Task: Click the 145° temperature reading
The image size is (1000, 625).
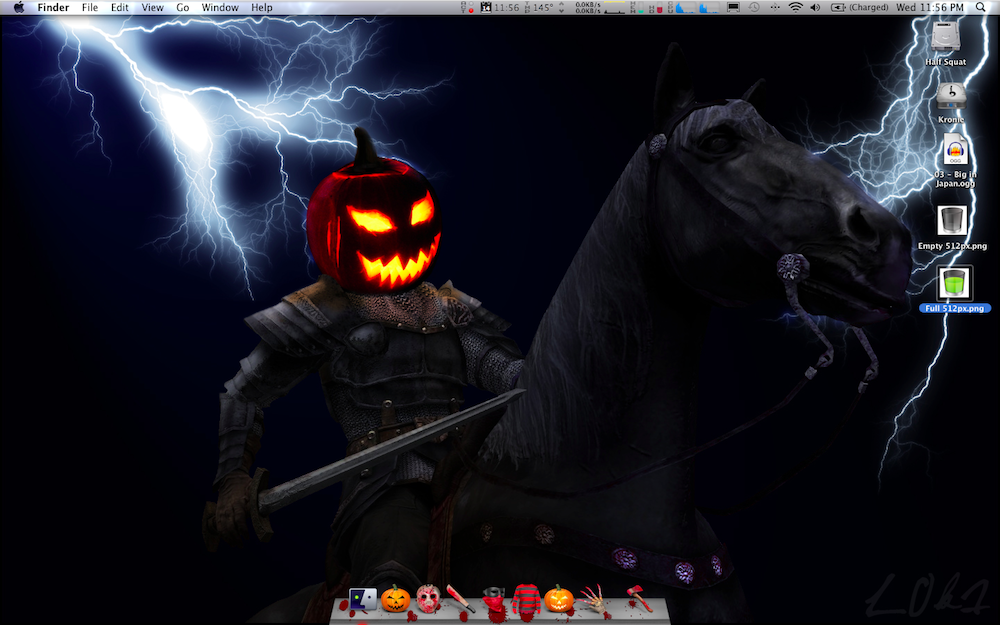Action: click(x=542, y=8)
